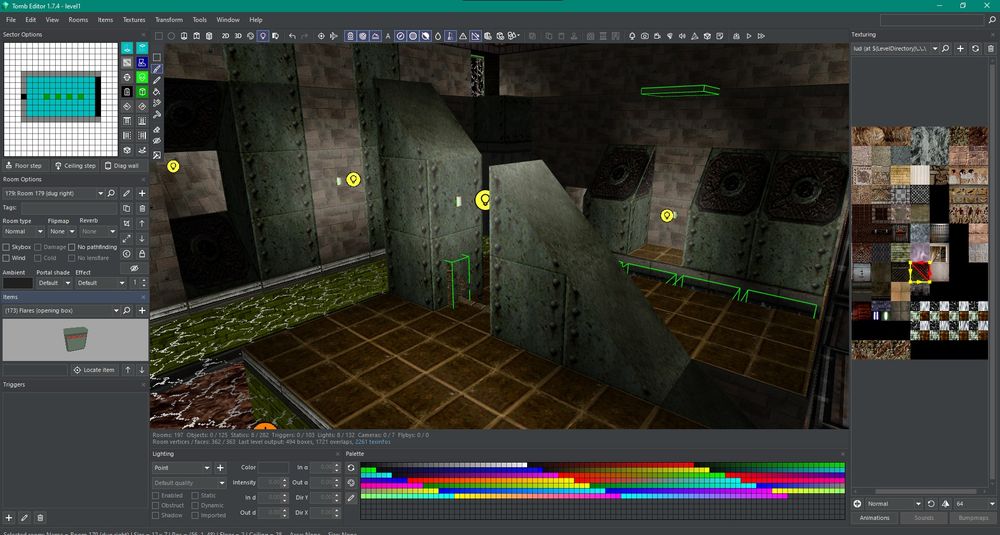1000x535 pixels.
Task: Click the add sound source speaker icon
Action: click(x=682, y=36)
